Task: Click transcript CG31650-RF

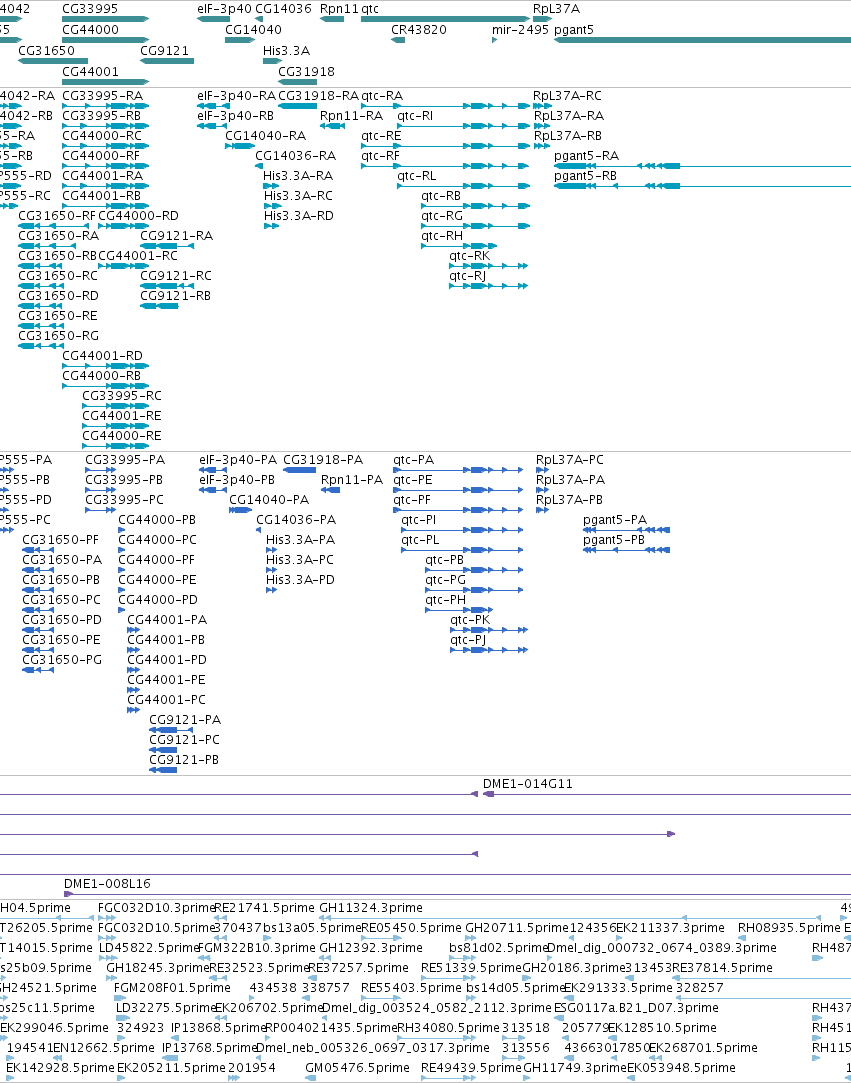Action: (57, 215)
